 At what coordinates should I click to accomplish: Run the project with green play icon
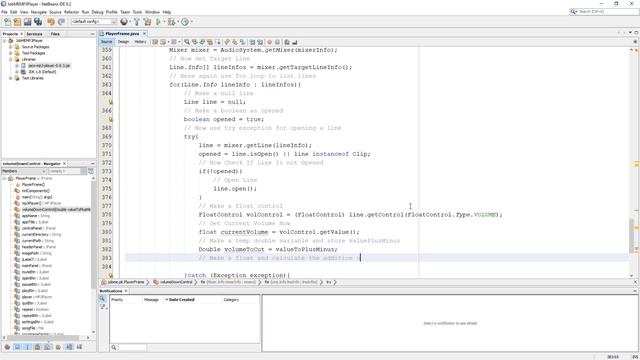coord(158,22)
